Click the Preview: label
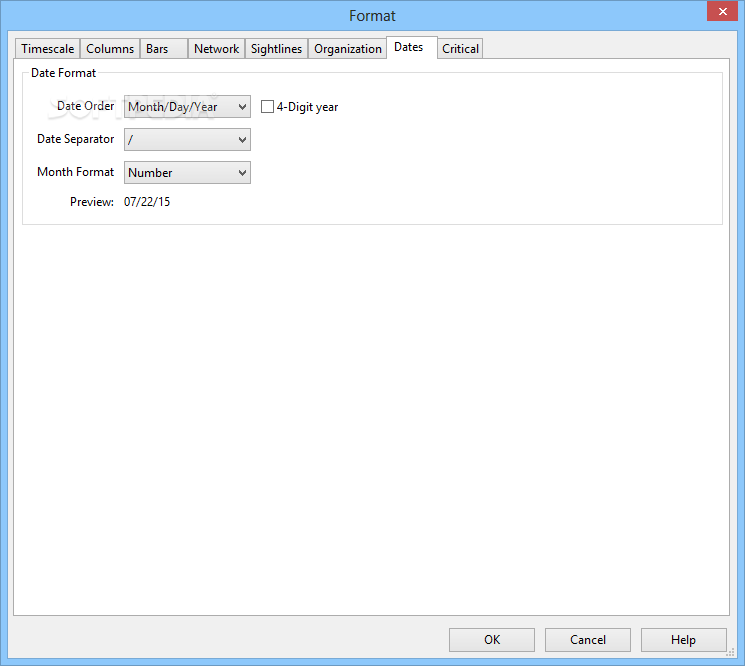 pos(92,202)
